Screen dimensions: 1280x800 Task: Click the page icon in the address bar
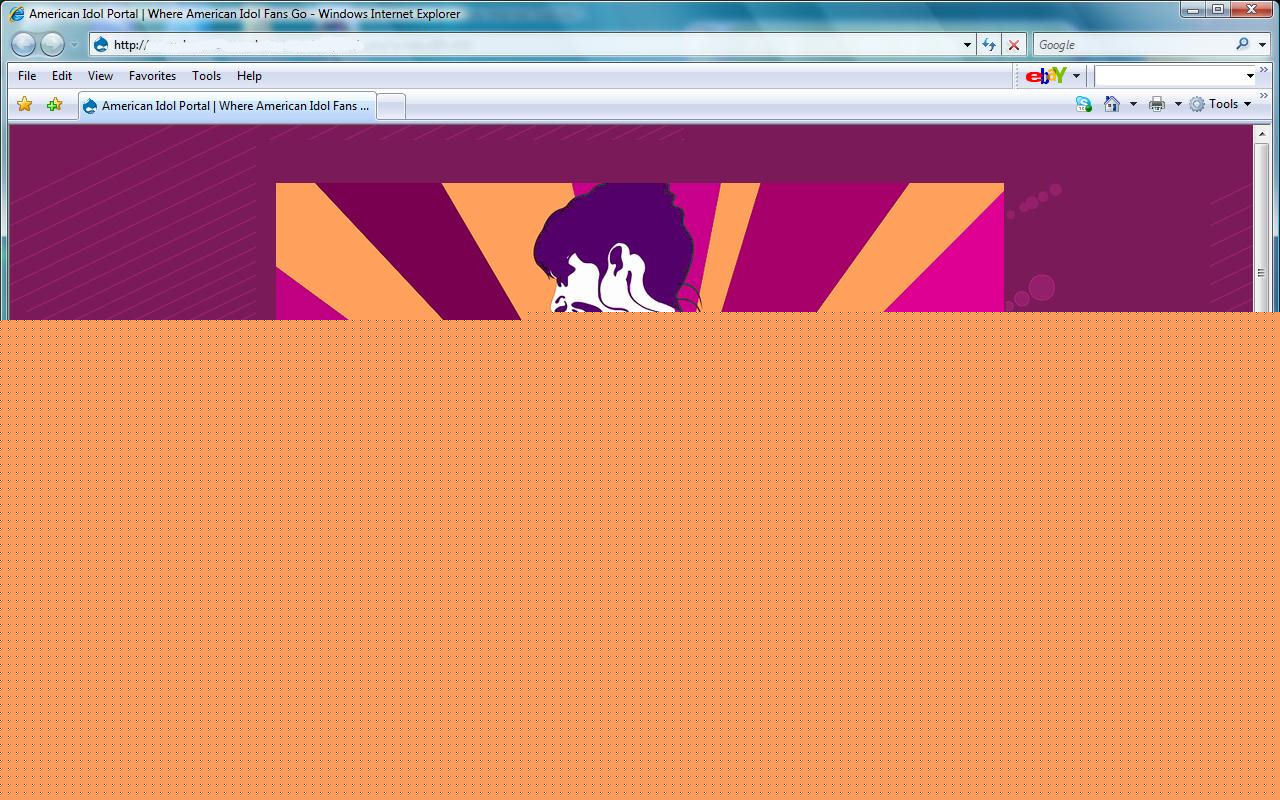click(101, 45)
